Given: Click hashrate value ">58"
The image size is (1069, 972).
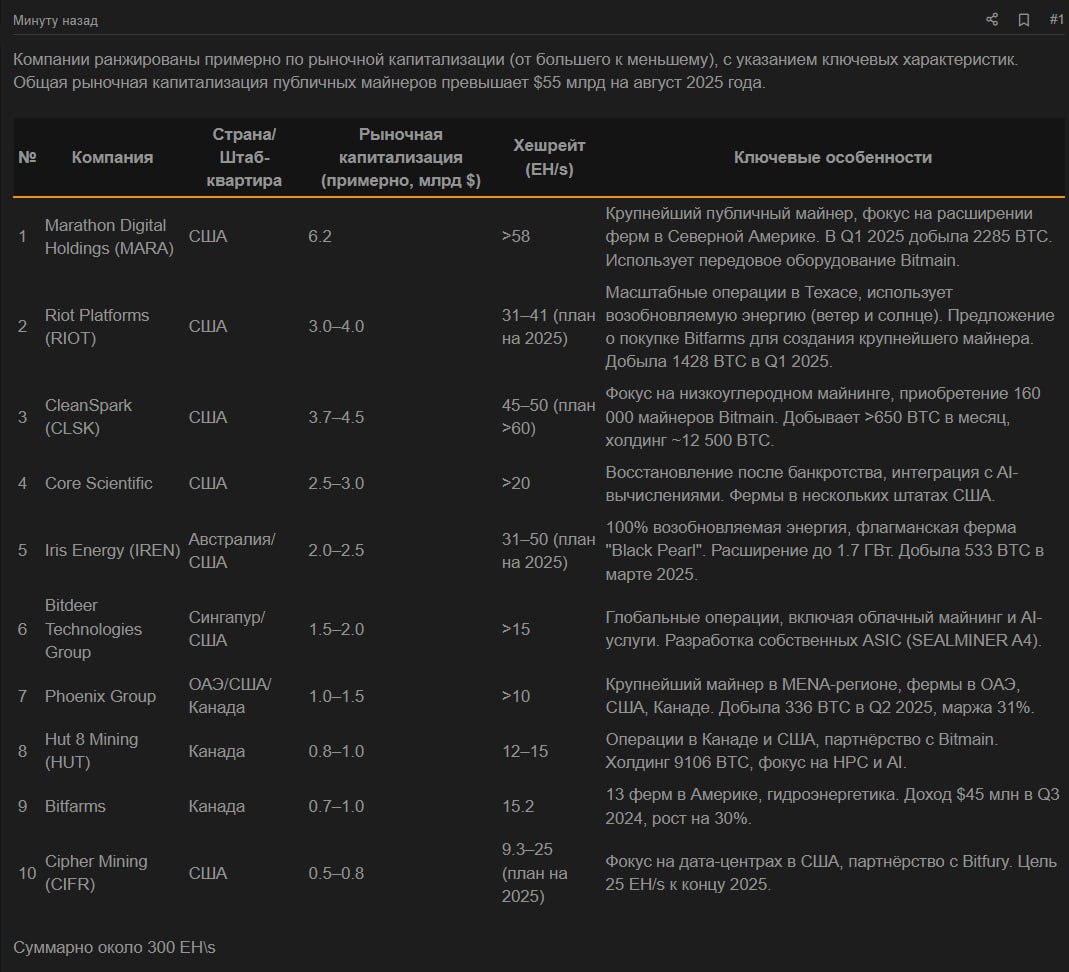Looking at the screenshot, I should point(515,237).
